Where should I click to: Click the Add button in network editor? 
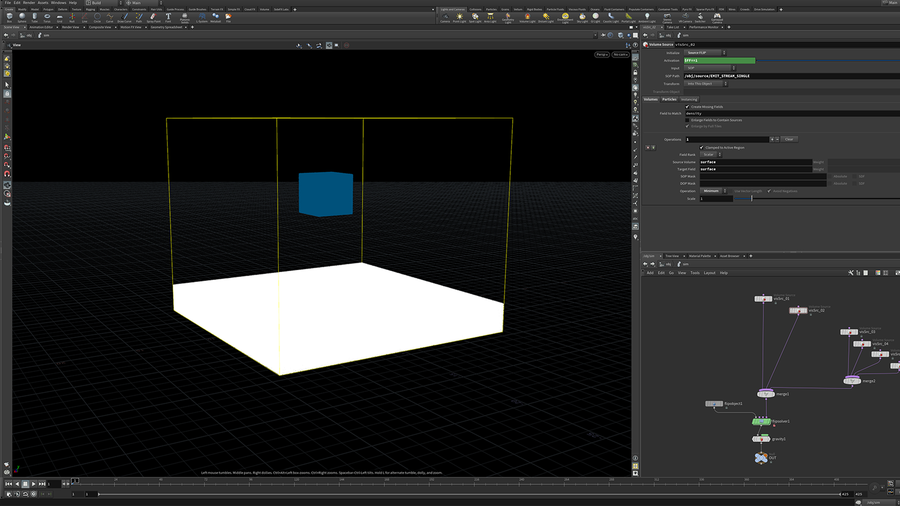click(650, 273)
